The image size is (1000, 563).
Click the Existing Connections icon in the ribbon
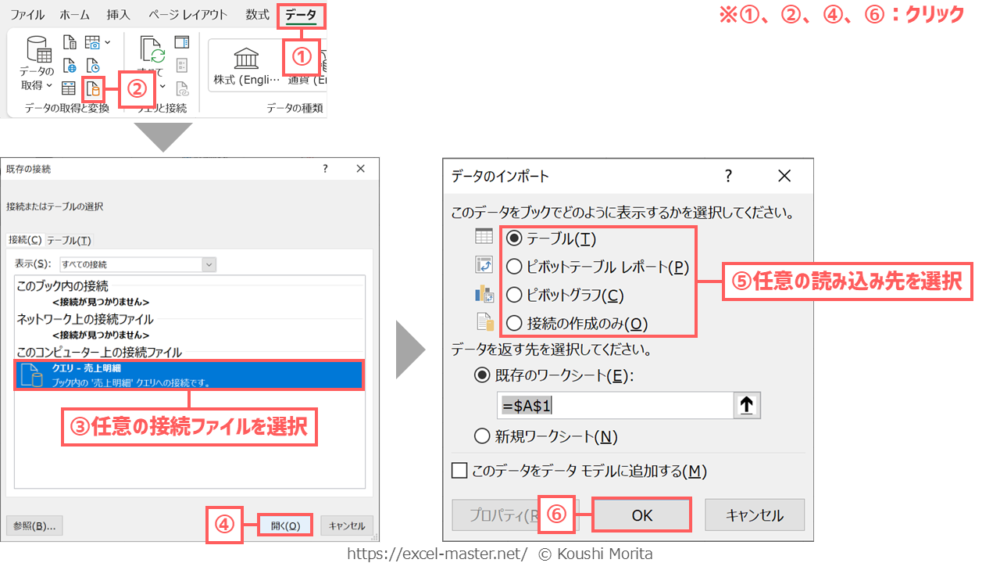tap(92, 89)
